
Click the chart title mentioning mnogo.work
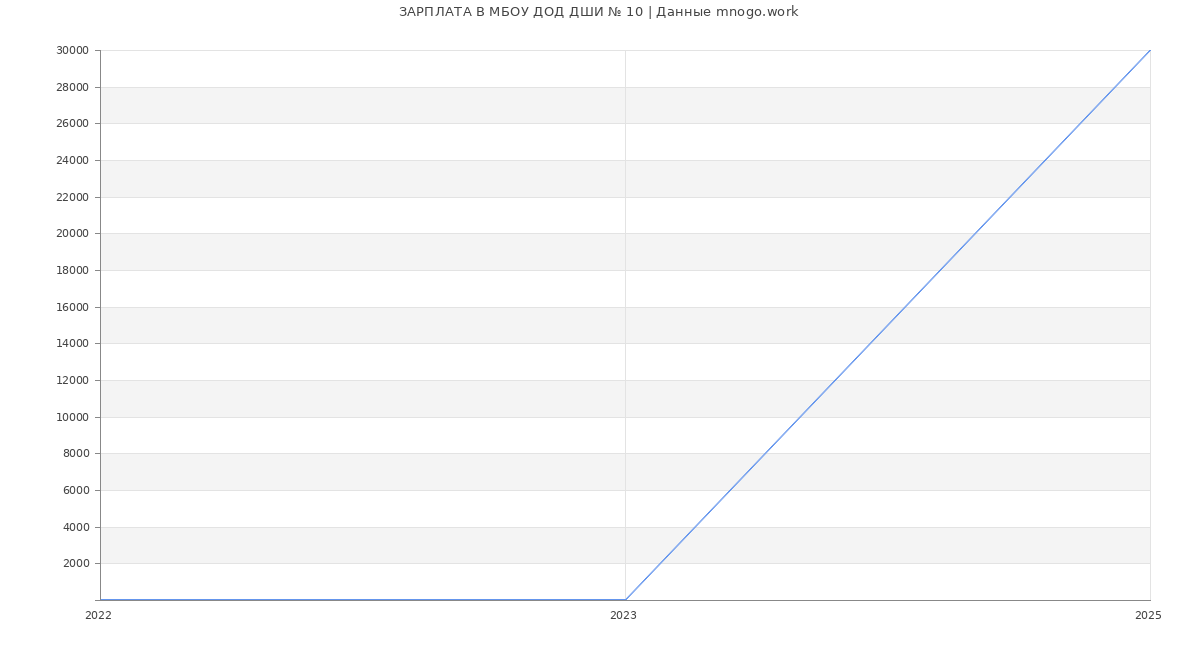point(598,12)
